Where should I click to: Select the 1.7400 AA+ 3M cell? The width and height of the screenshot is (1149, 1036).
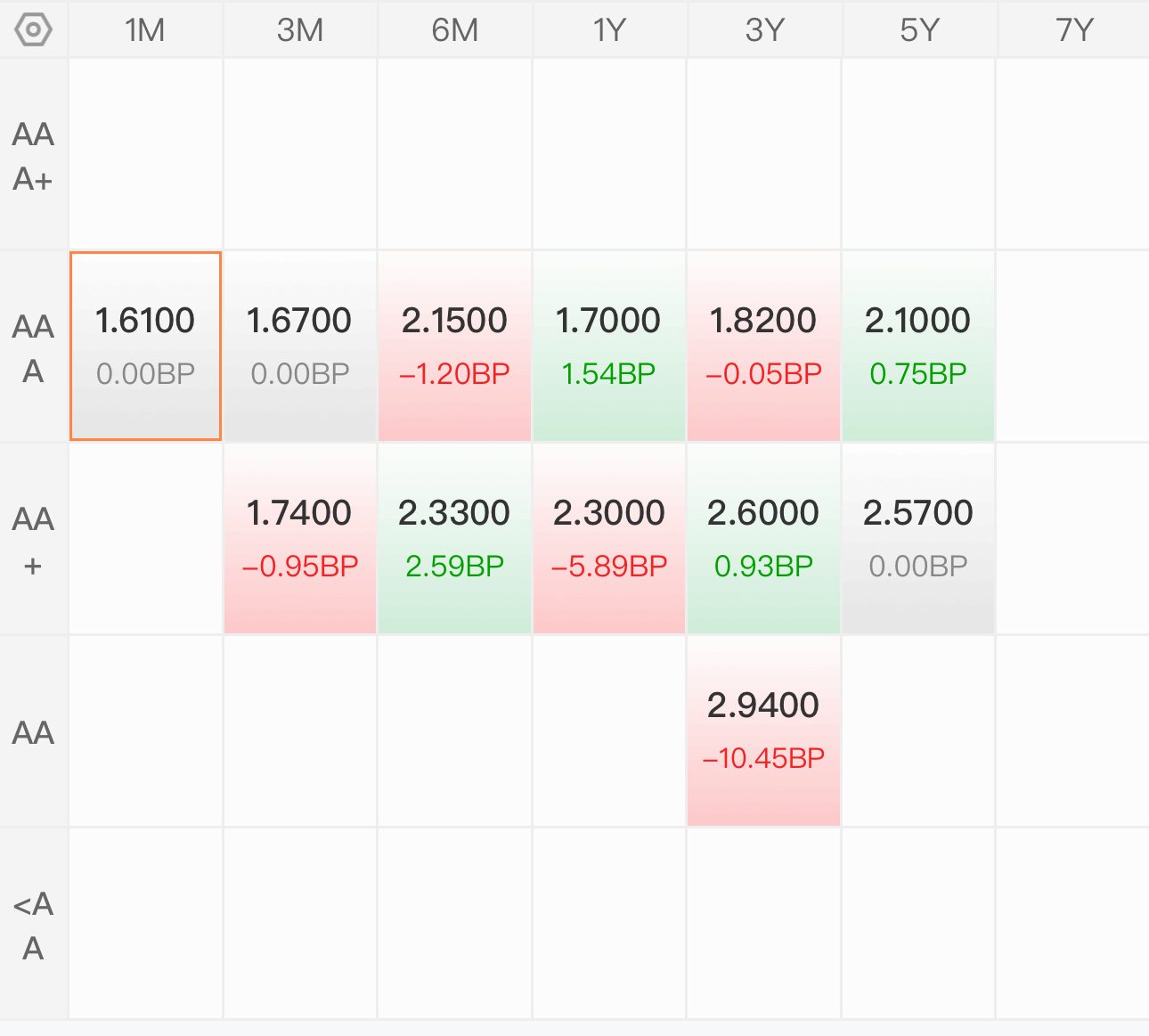pos(300,538)
